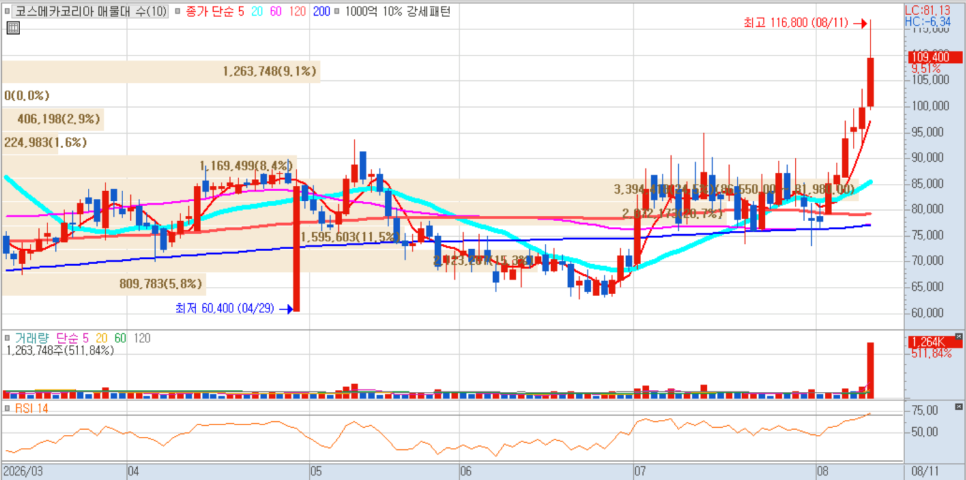Click the 1,263,748주(511.84%) volume readout

click(60, 350)
